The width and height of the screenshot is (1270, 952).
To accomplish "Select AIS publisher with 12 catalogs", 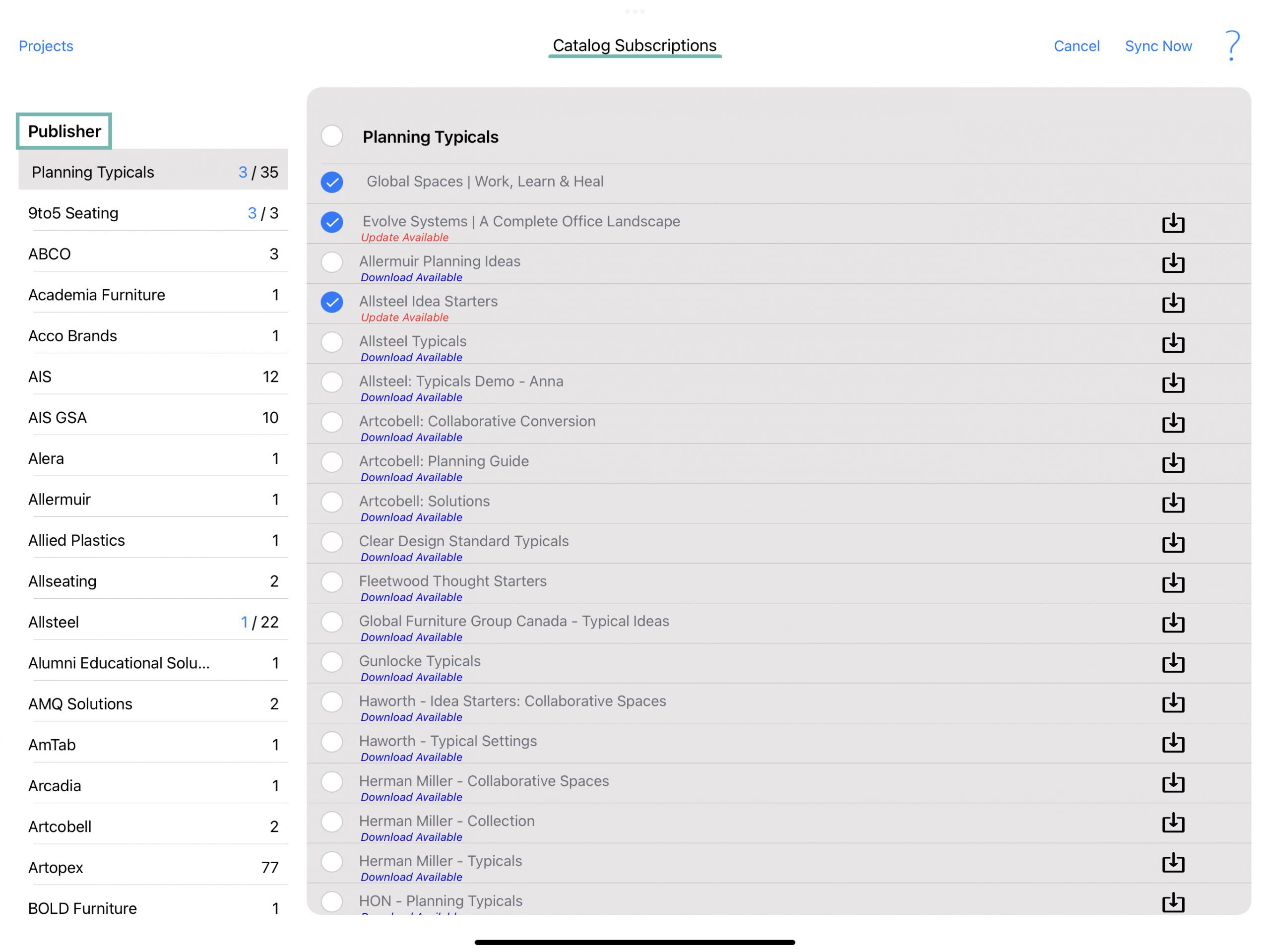I will click(x=153, y=377).
